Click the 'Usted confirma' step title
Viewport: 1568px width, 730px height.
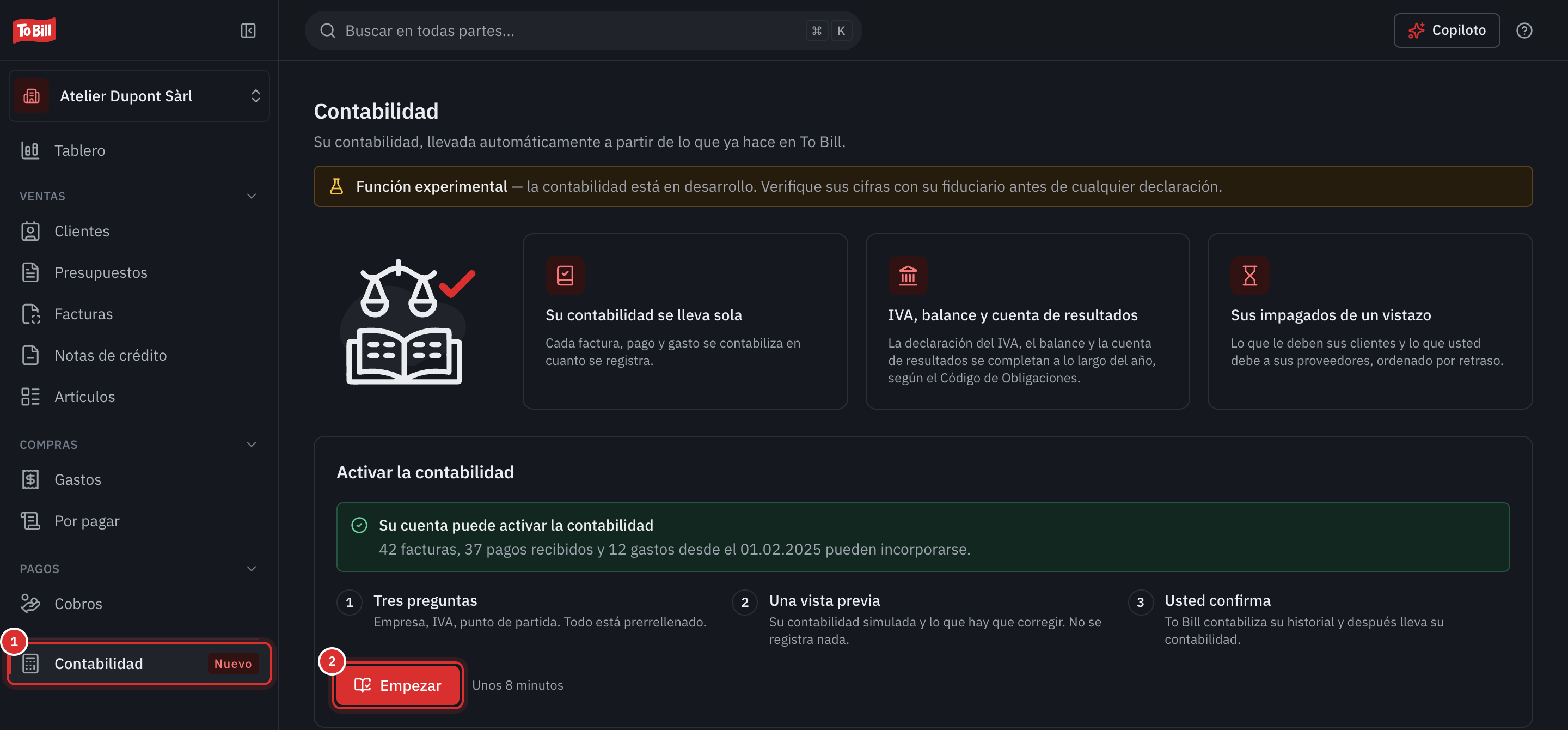pos(1217,600)
